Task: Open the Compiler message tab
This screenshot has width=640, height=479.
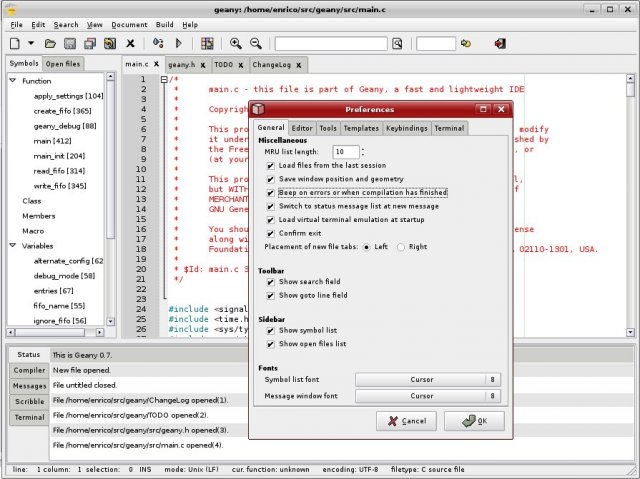Action: [x=29, y=370]
